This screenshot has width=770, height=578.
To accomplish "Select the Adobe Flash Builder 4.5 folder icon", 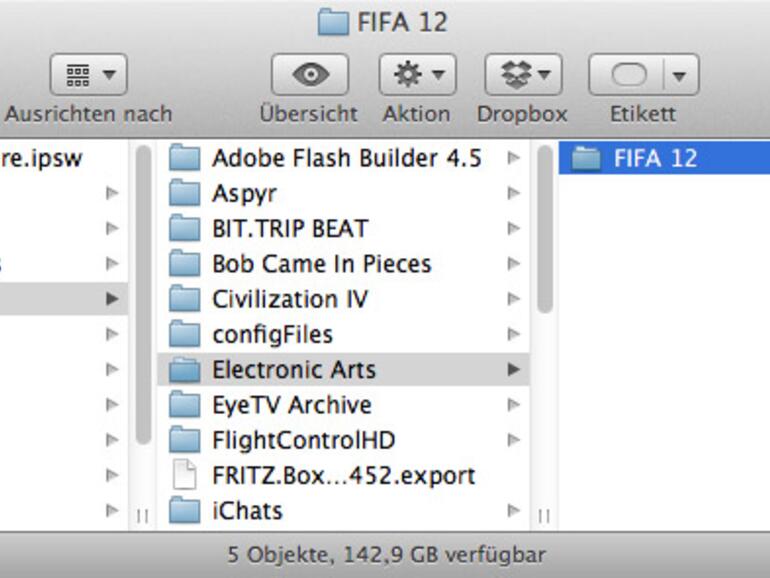I will click(185, 158).
